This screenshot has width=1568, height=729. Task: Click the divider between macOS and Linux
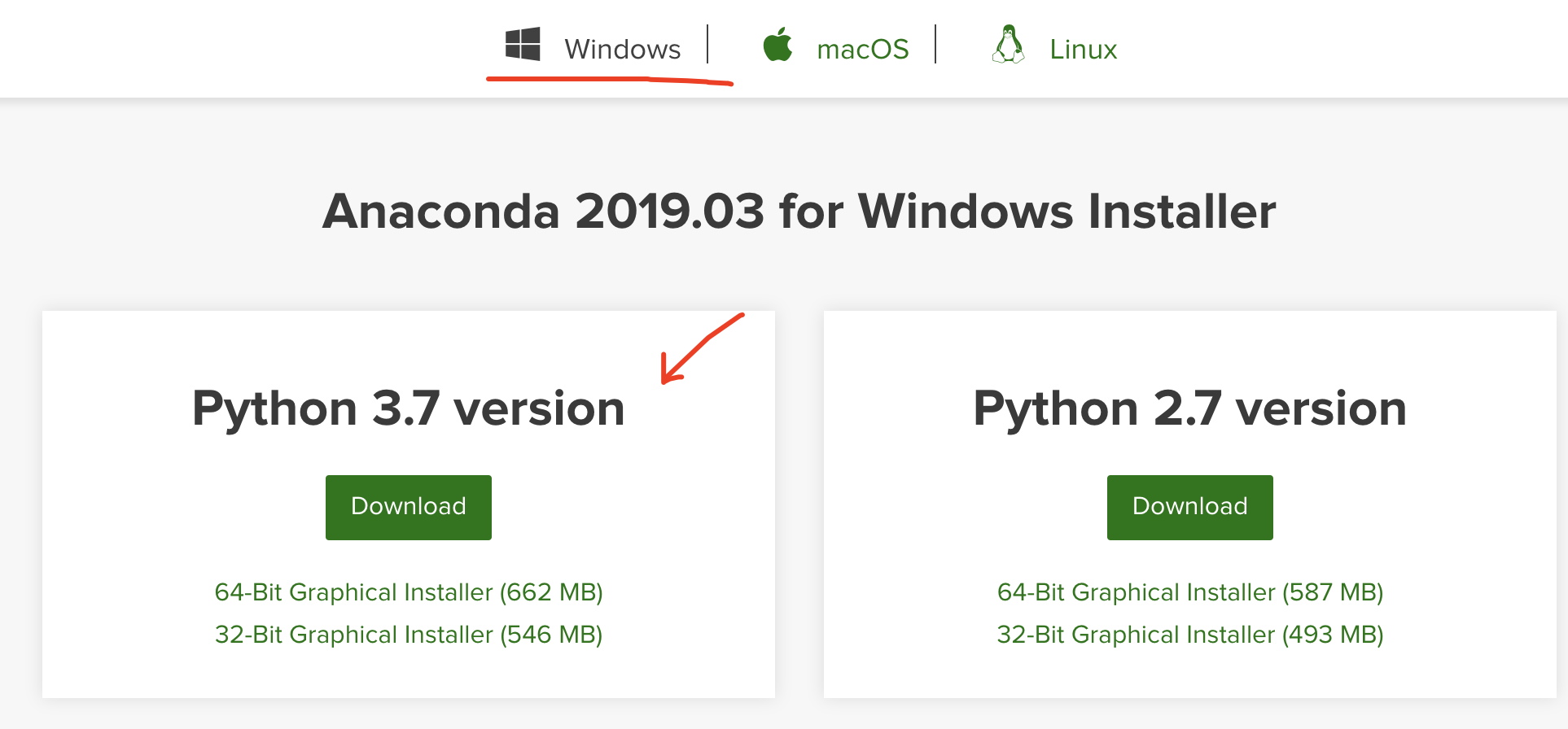pyautogui.click(x=936, y=44)
